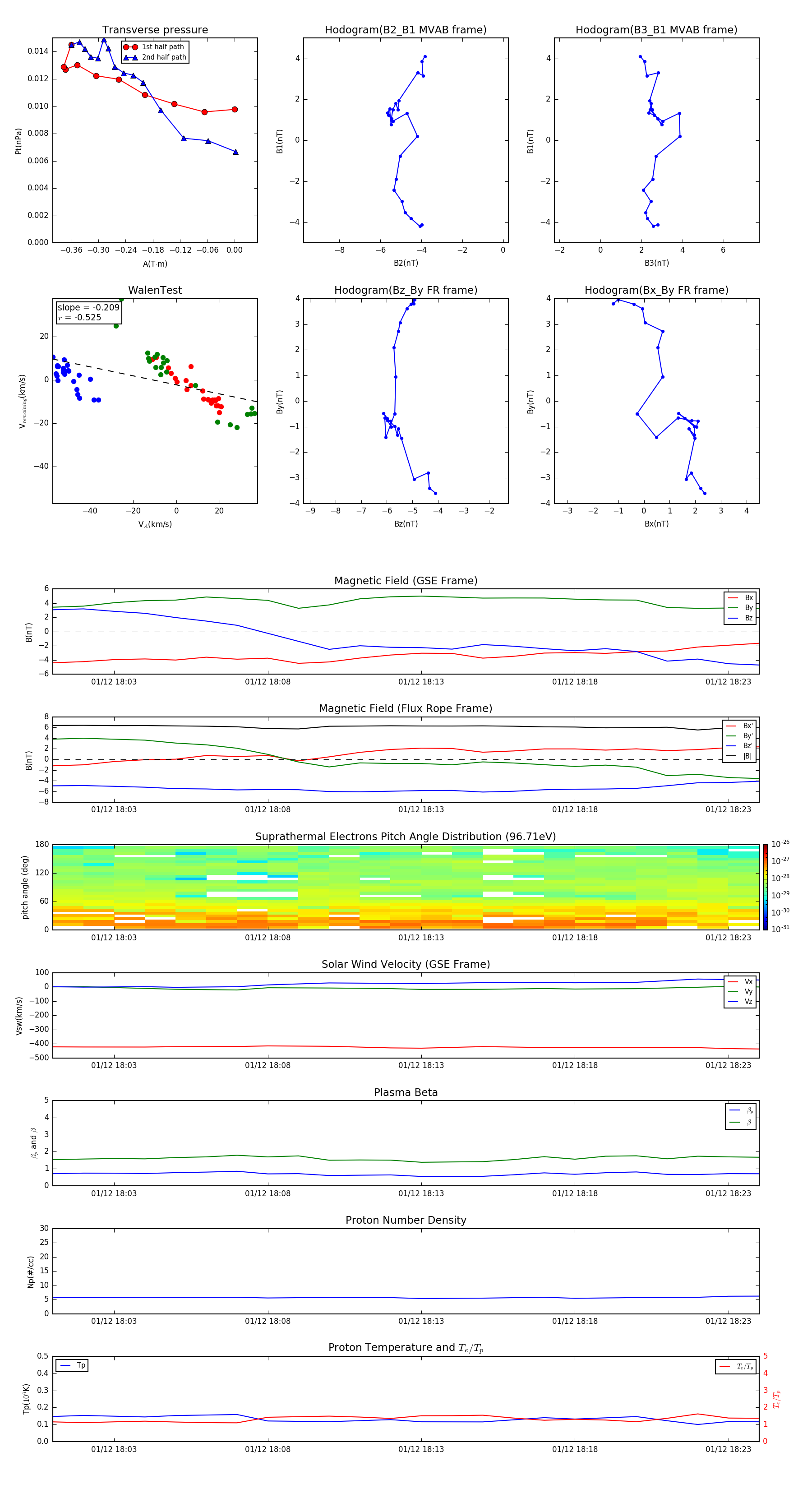
Task: Click the 'Plasma Beta' plot title
Action: coord(406,1093)
